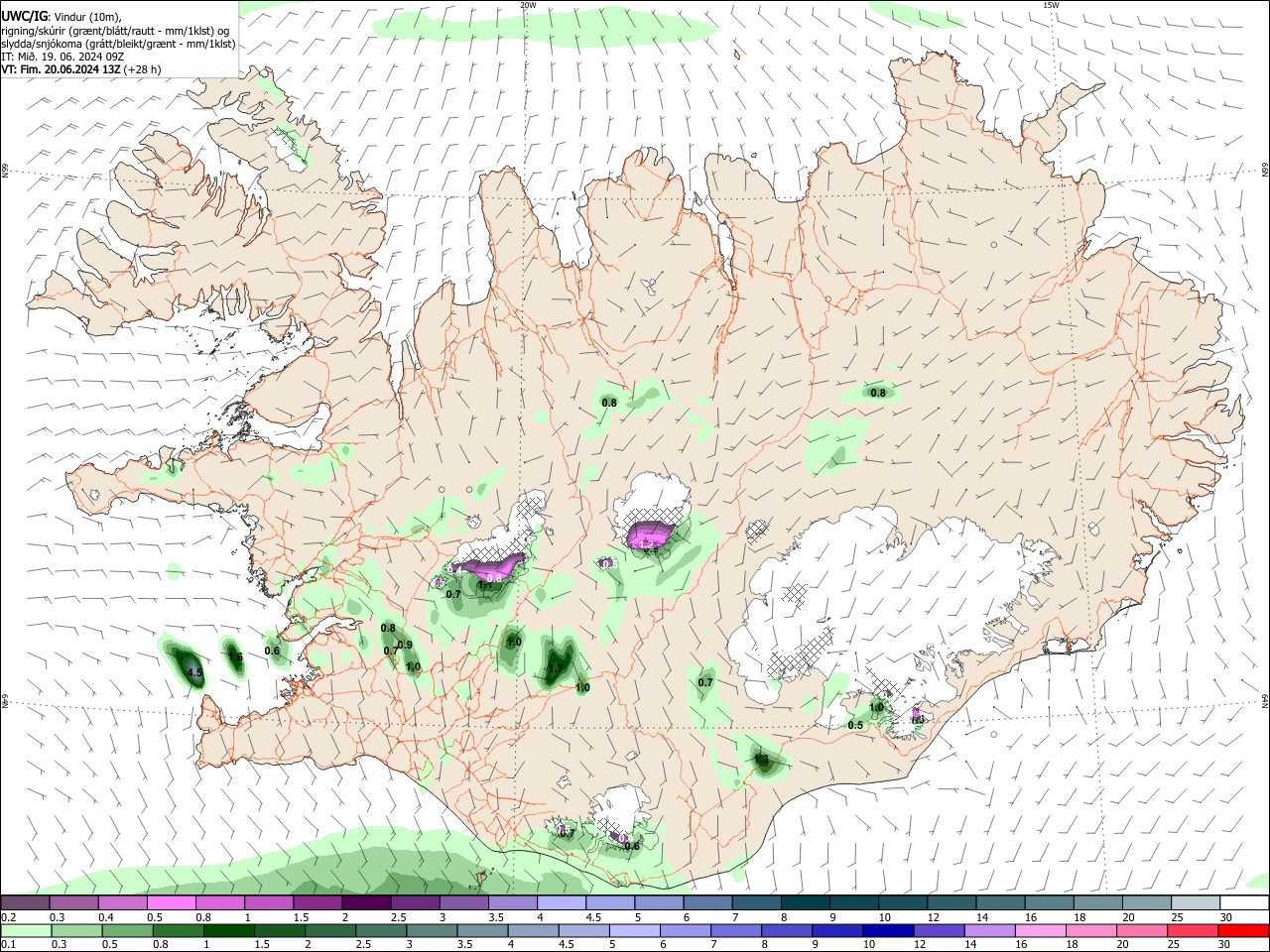This screenshot has width=1270, height=952.
Task: Select the 14 teal swatch in upper legend row
Action: pyautogui.click(x=1000, y=902)
